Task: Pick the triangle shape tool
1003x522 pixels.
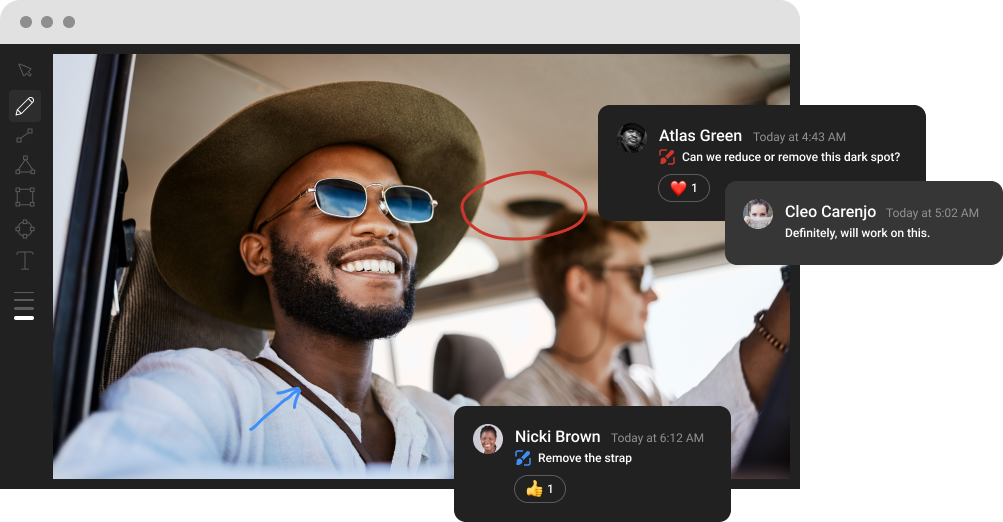Action: pyautogui.click(x=25, y=166)
